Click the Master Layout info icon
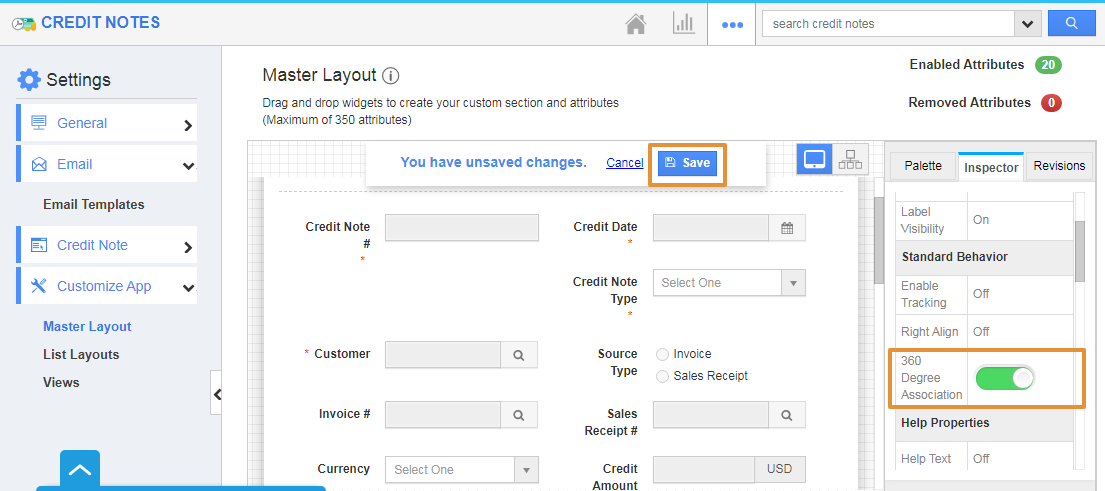The height and width of the screenshot is (491, 1105). (x=390, y=75)
